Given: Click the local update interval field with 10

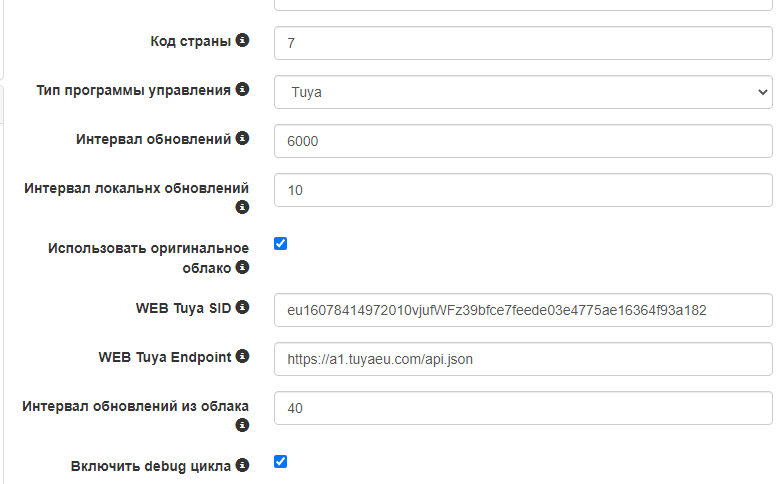Looking at the screenshot, I should [523, 190].
